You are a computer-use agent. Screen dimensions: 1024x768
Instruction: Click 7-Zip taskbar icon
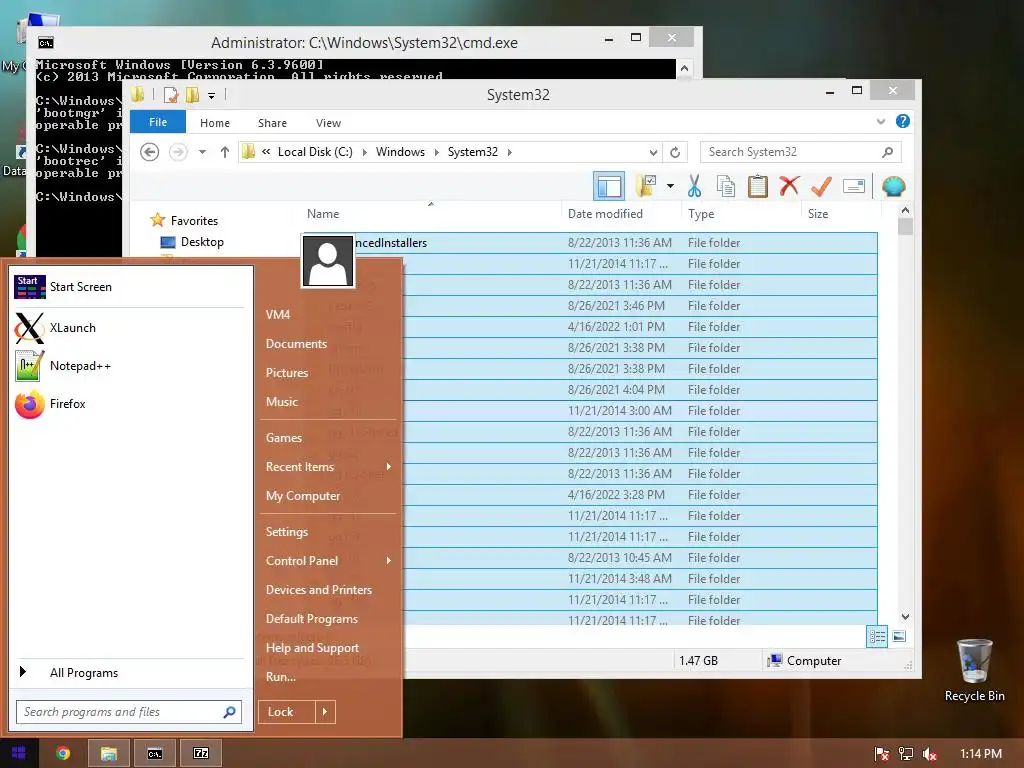pyautogui.click(x=200, y=754)
